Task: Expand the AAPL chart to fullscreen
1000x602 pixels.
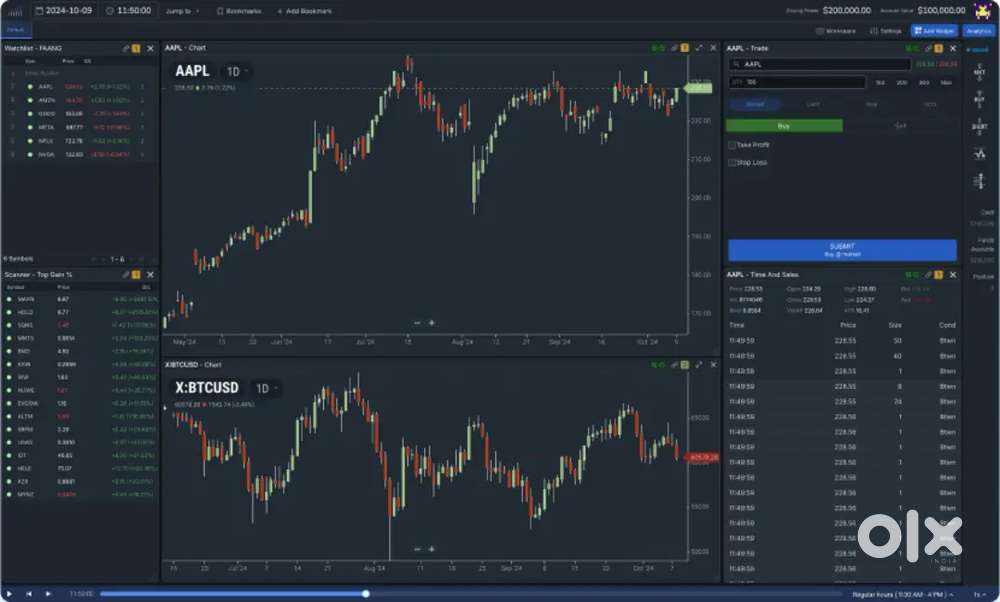Action: click(x=698, y=48)
